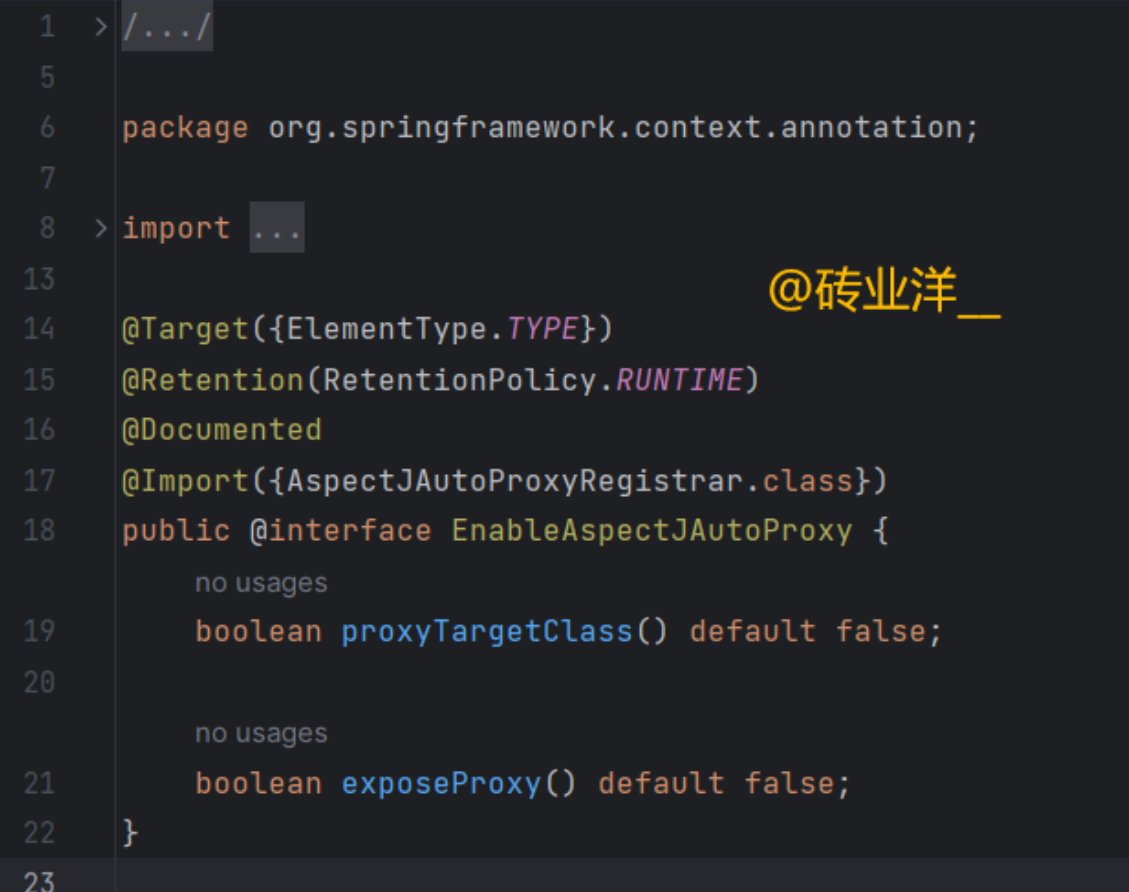Click the @Target annotation
The height and width of the screenshot is (892, 1129).
[185, 329]
